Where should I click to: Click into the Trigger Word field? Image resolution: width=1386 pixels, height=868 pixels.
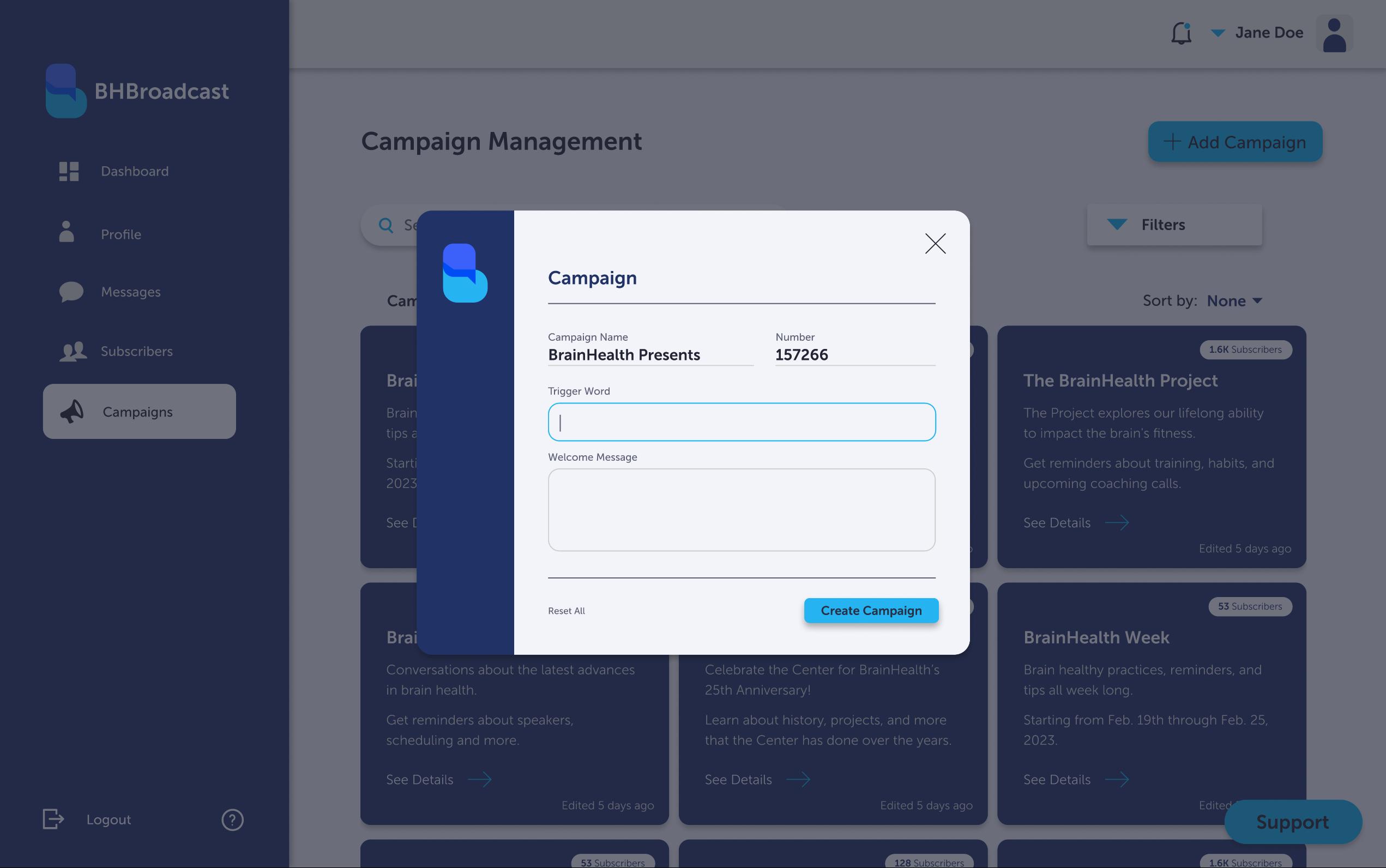coord(741,422)
